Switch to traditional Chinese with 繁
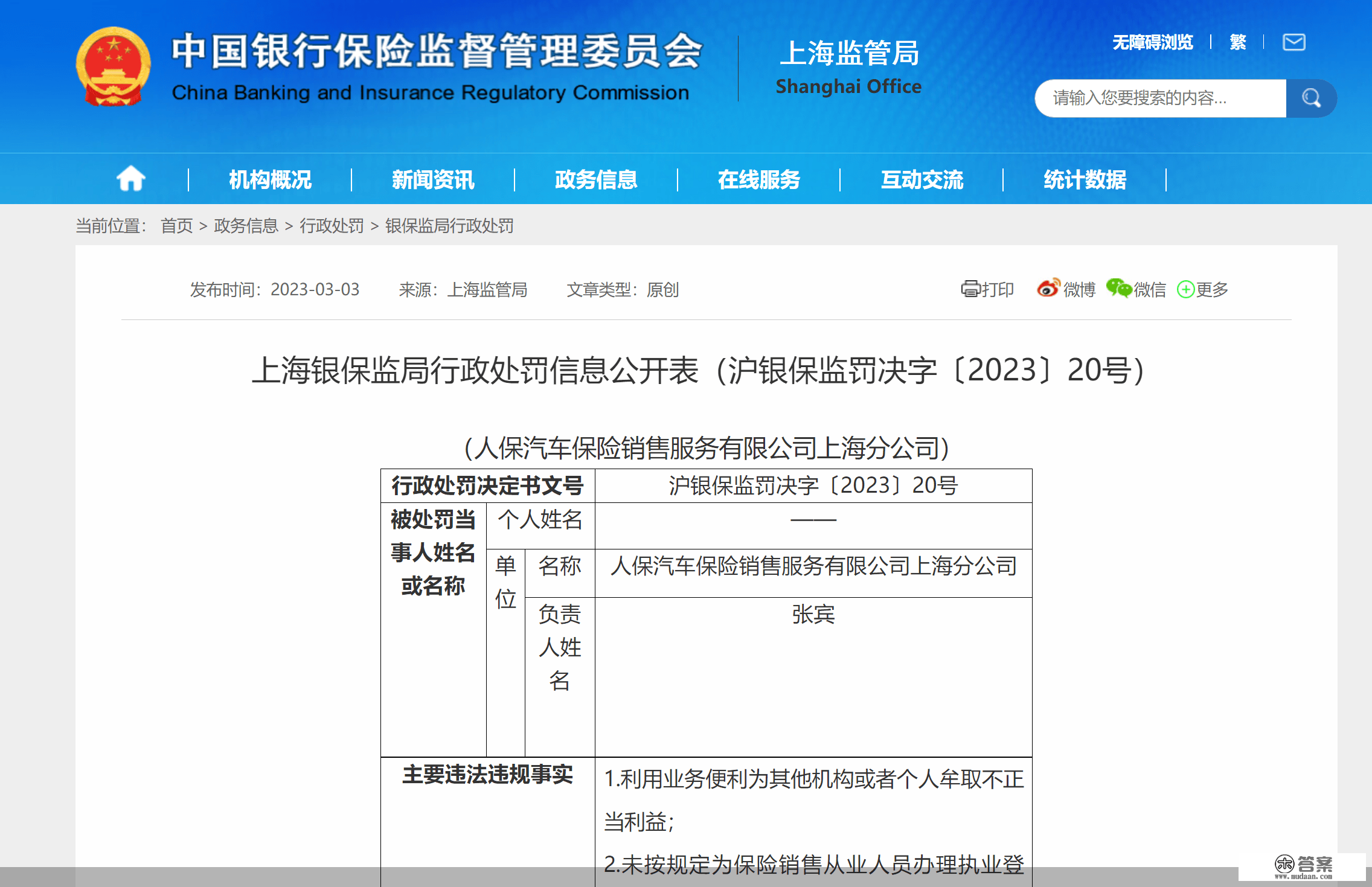The width and height of the screenshot is (1372, 887). (x=1238, y=42)
